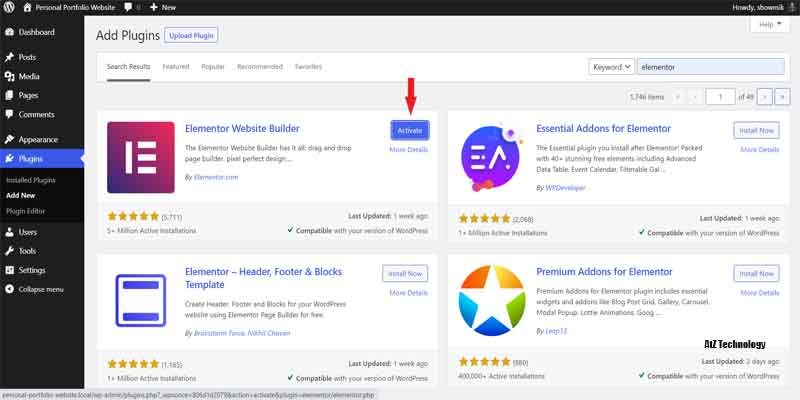Install Essential Addons for Elementor
The height and width of the screenshot is (400, 800).
[x=757, y=131]
